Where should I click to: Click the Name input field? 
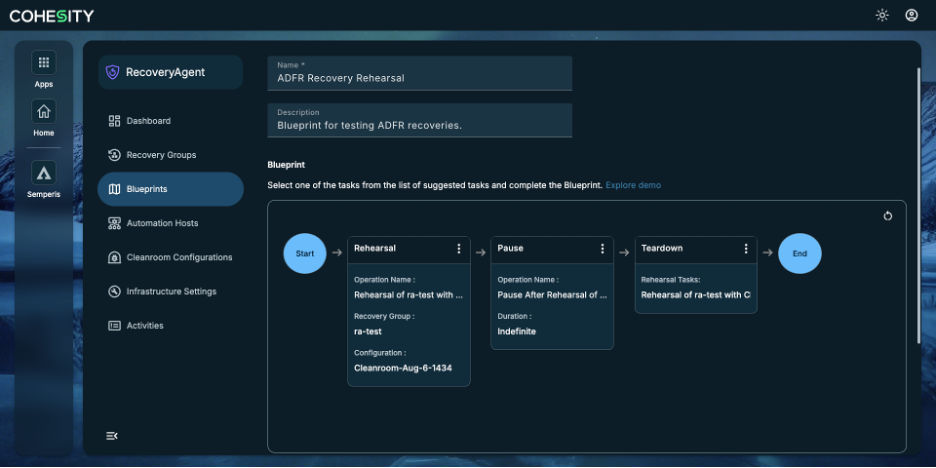(x=420, y=73)
